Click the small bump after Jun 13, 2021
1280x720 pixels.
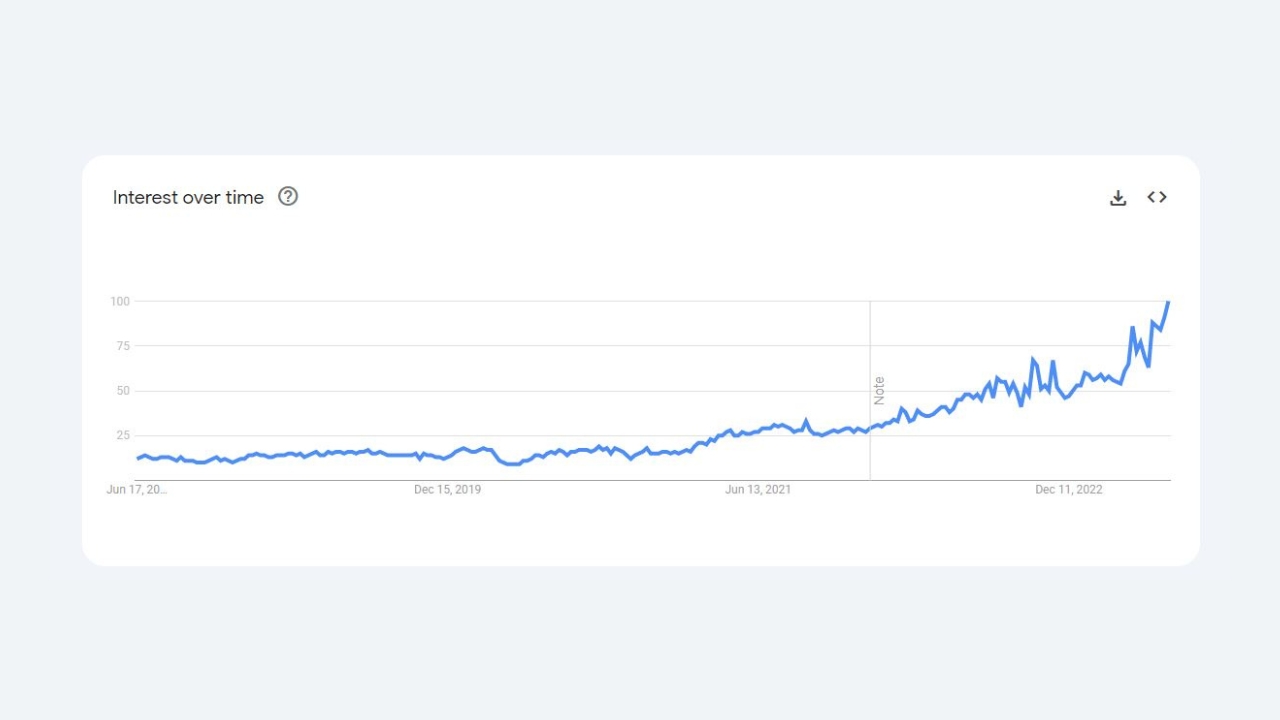click(806, 421)
